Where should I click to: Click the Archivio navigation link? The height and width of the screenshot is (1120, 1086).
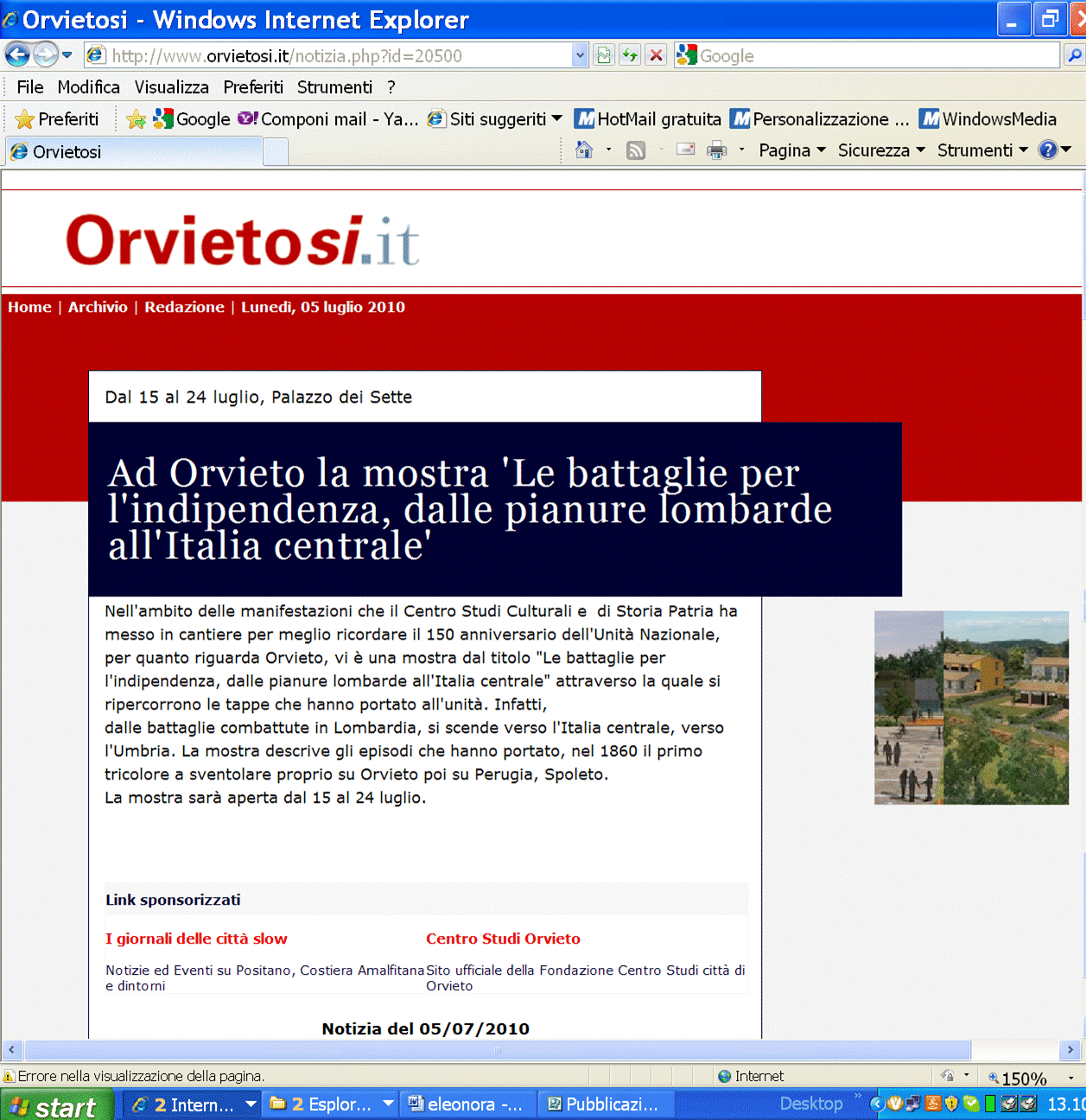click(x=98, y=307)
